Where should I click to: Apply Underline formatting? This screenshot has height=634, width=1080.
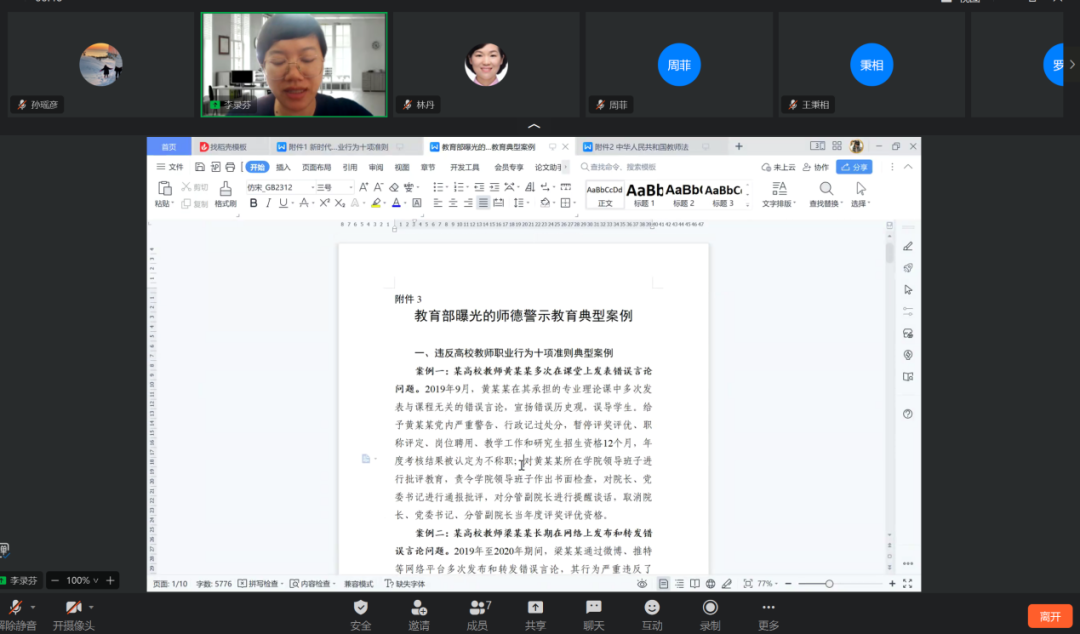pos(283,203)
